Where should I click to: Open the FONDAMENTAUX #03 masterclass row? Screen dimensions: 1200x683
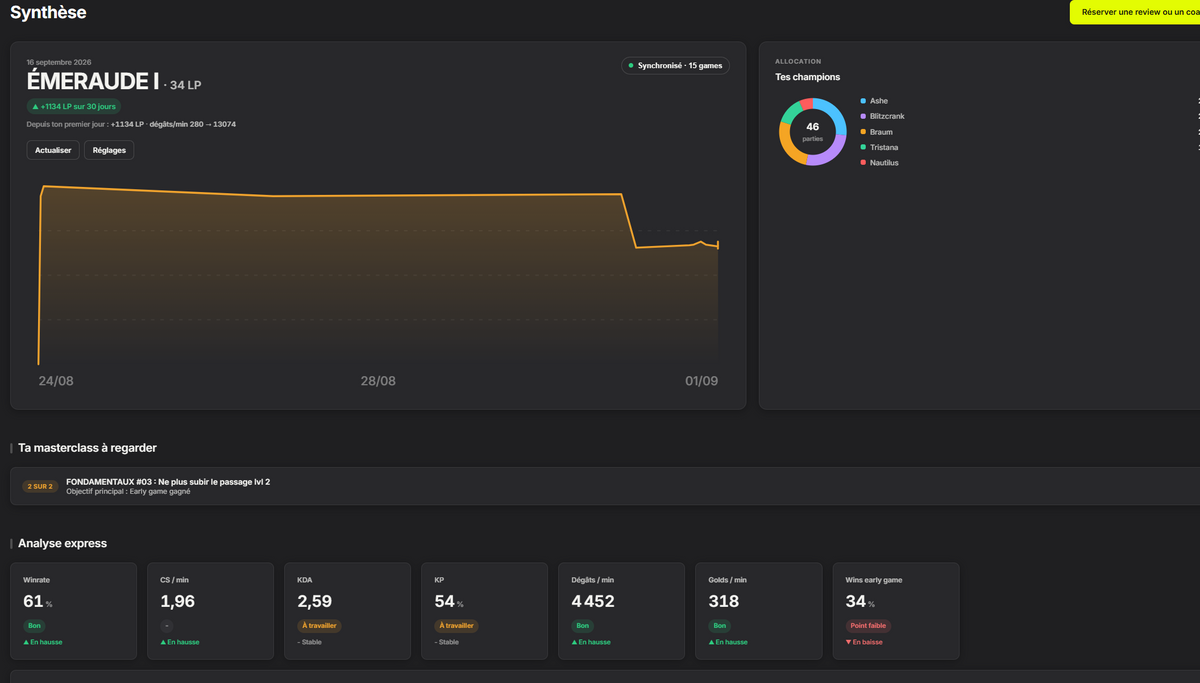[605, 486]
